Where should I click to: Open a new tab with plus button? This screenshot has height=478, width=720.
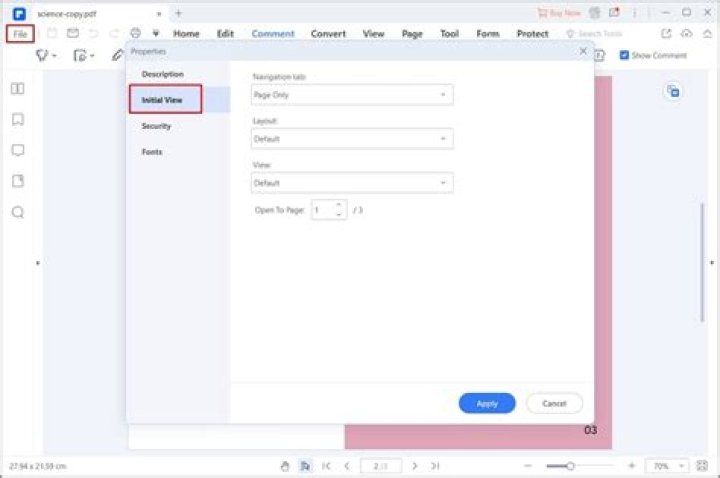(179, 13)
